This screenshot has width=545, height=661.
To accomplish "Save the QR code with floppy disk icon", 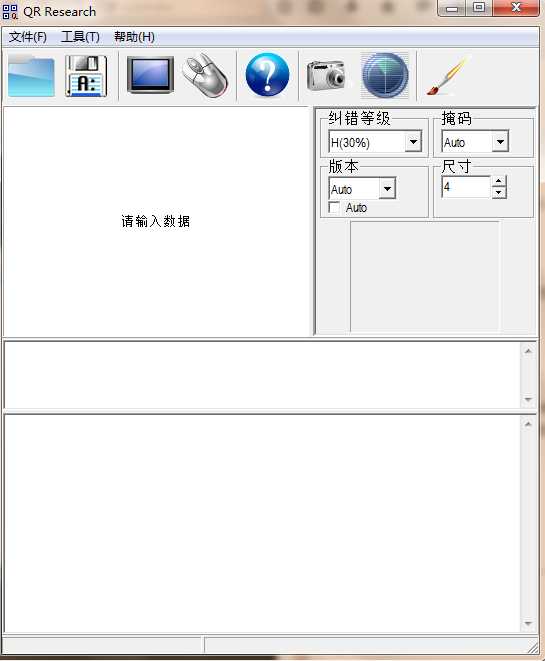I will click(x=86, y=76).
